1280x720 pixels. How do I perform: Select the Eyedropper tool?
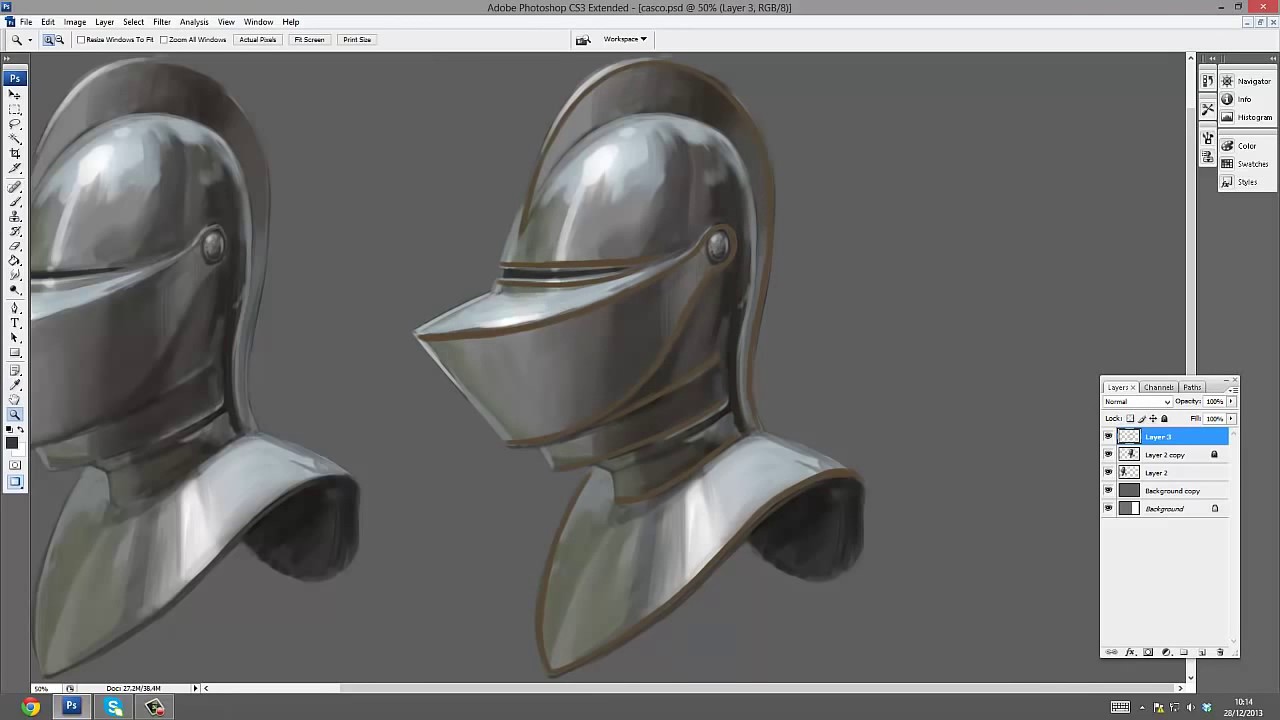coord(15,384)
